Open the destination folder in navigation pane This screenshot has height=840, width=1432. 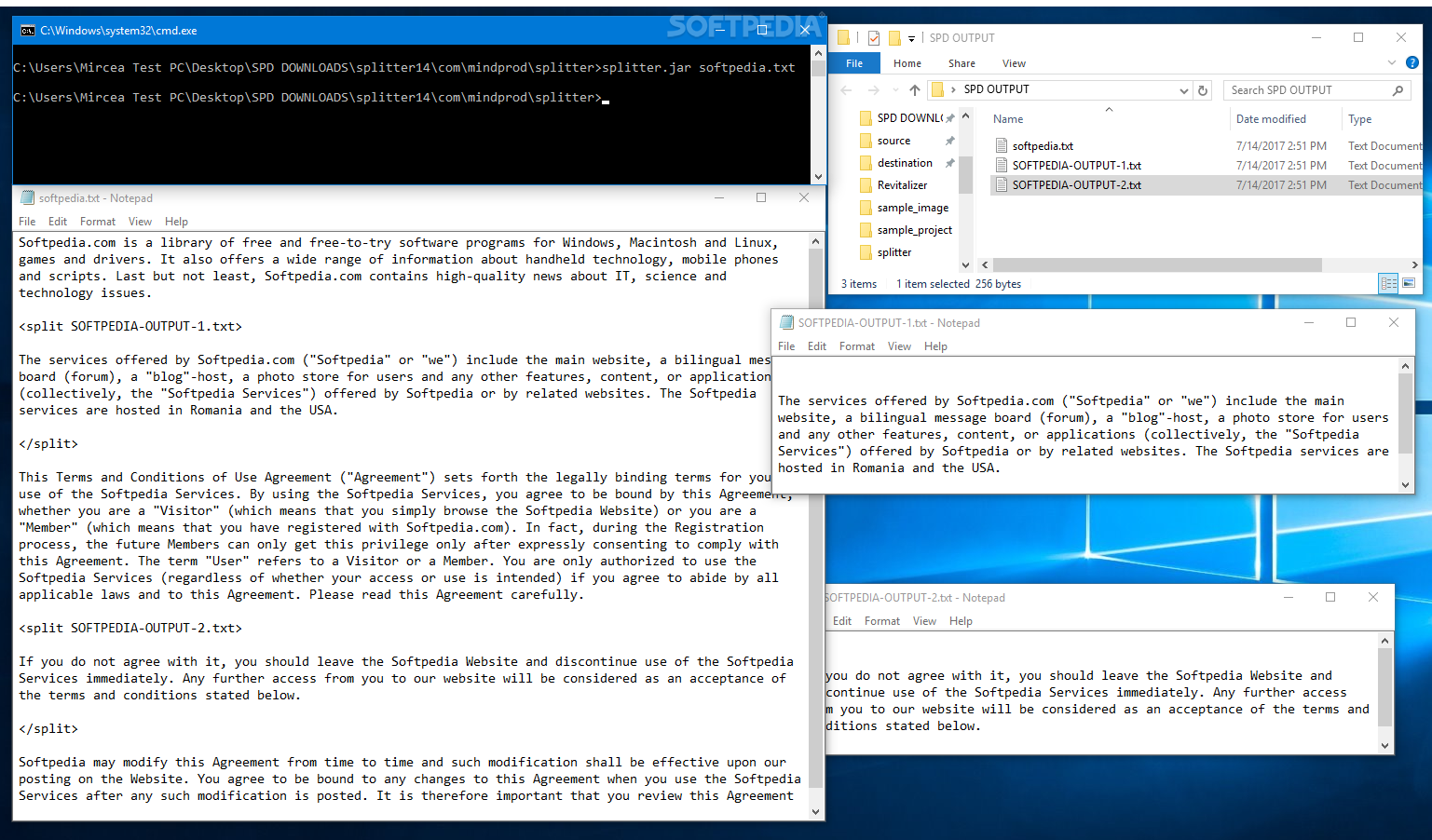(904, 163)
